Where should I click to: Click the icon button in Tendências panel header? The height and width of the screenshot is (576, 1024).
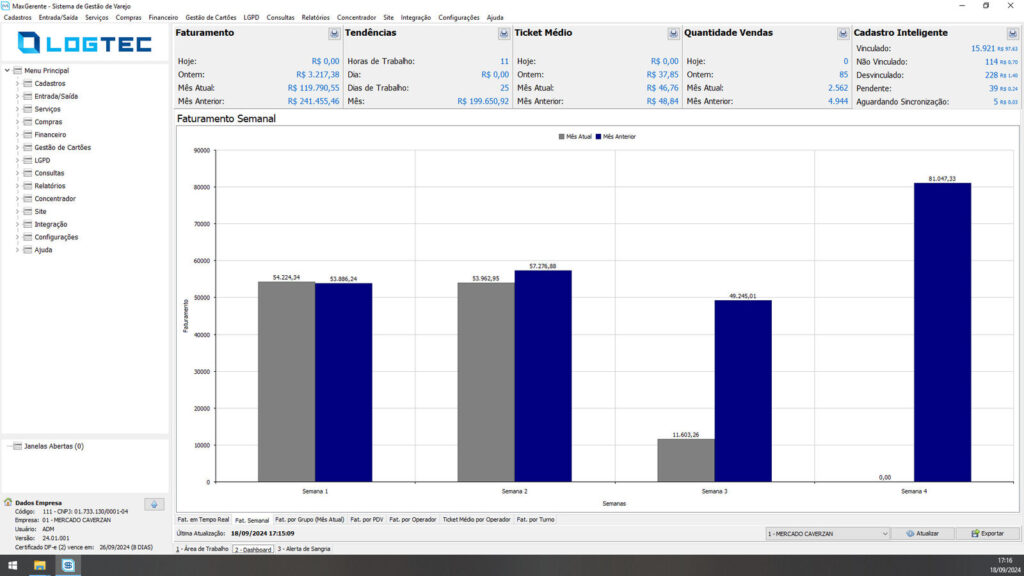[x=504, y=33]
